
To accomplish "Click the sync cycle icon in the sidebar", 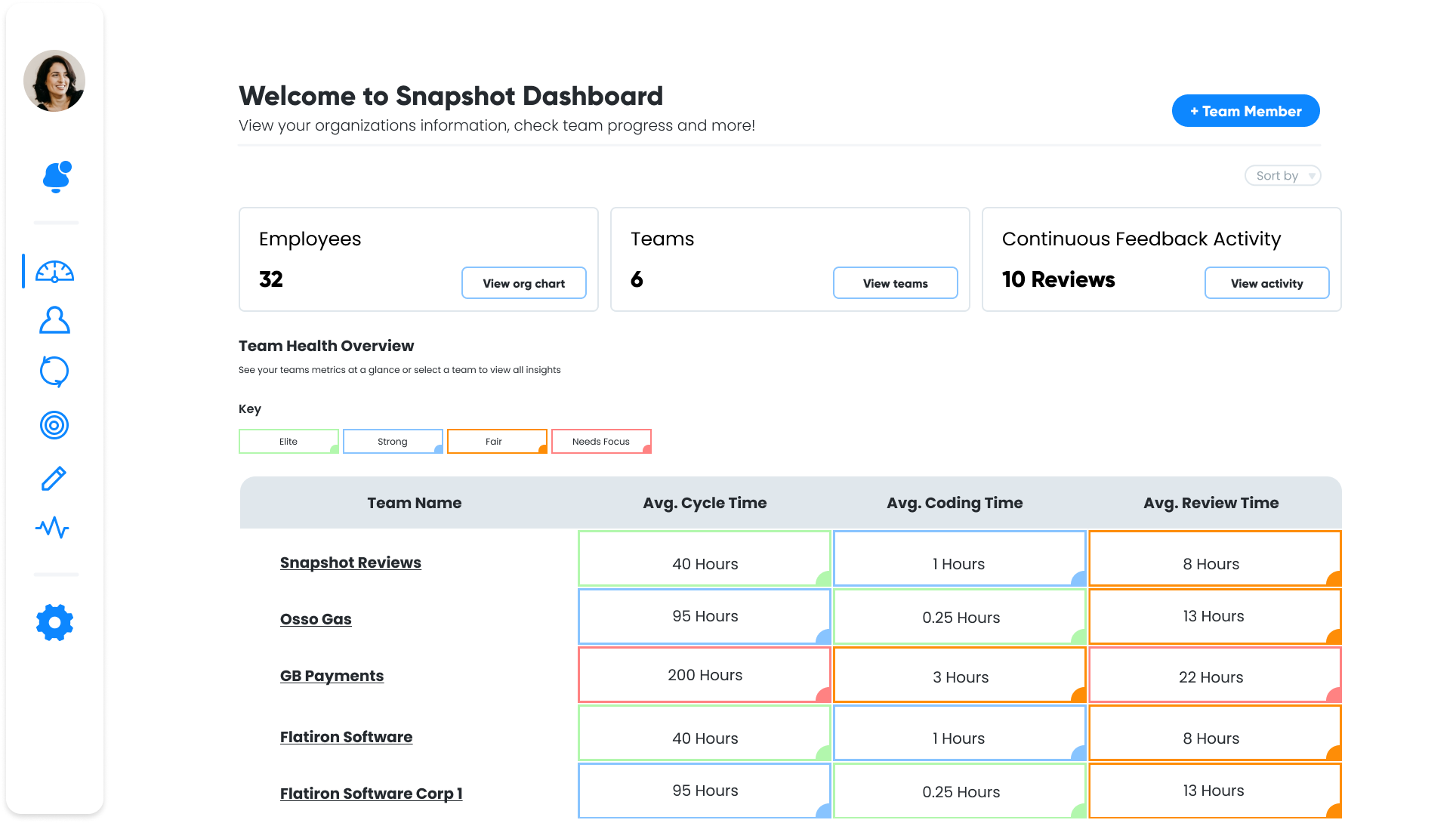I will (54, 371).
